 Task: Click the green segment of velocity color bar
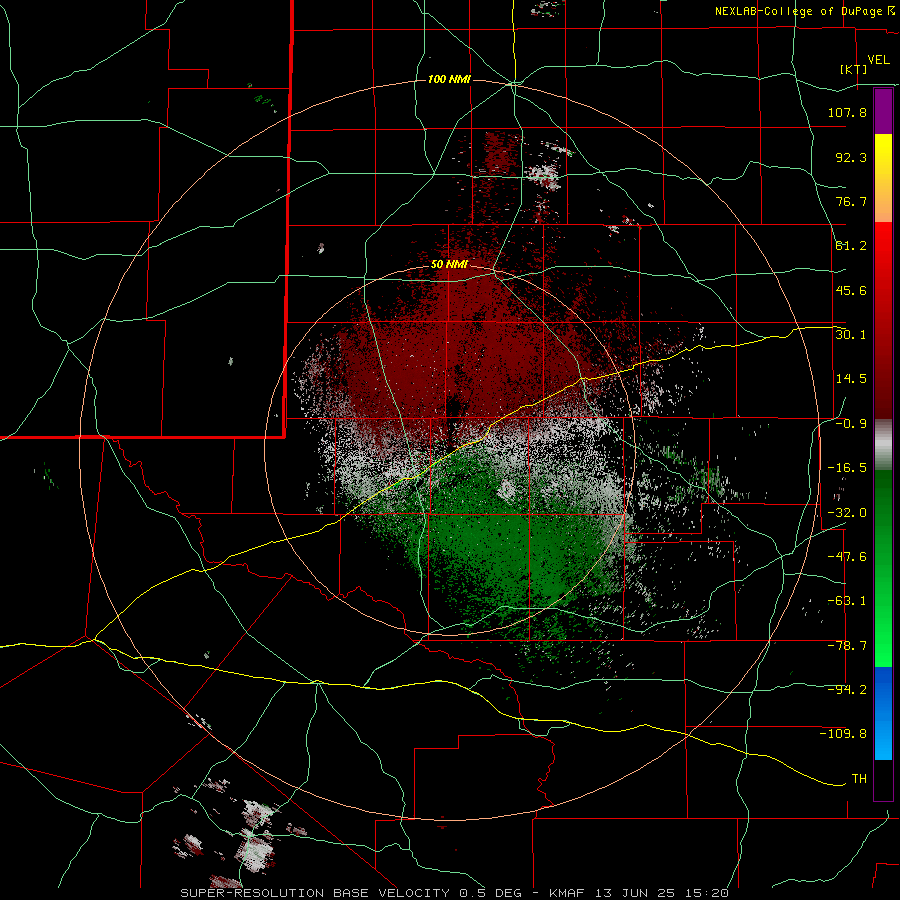coord(883,568)
